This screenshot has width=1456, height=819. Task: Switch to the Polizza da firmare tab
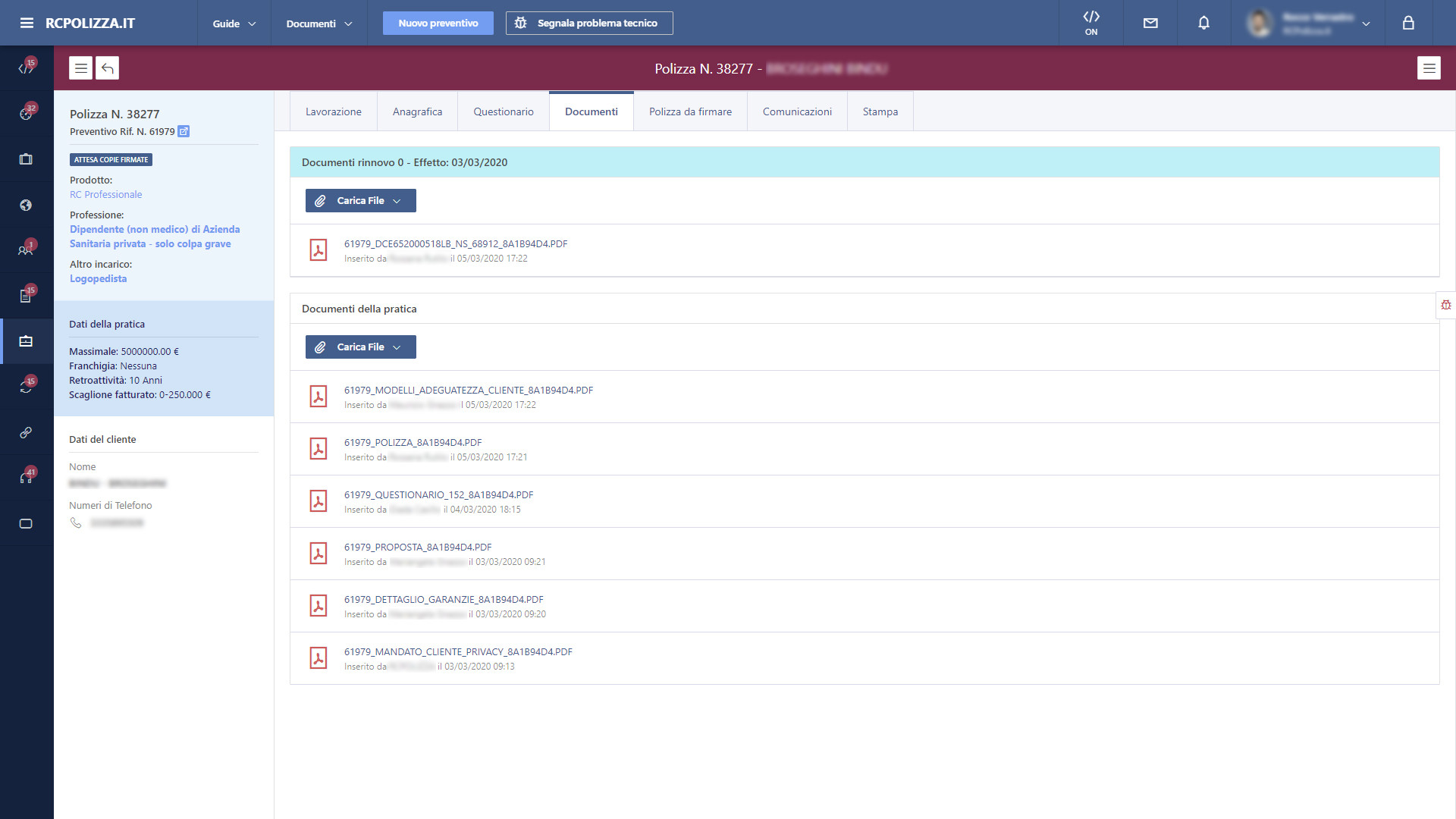click(x=690, y=111)
